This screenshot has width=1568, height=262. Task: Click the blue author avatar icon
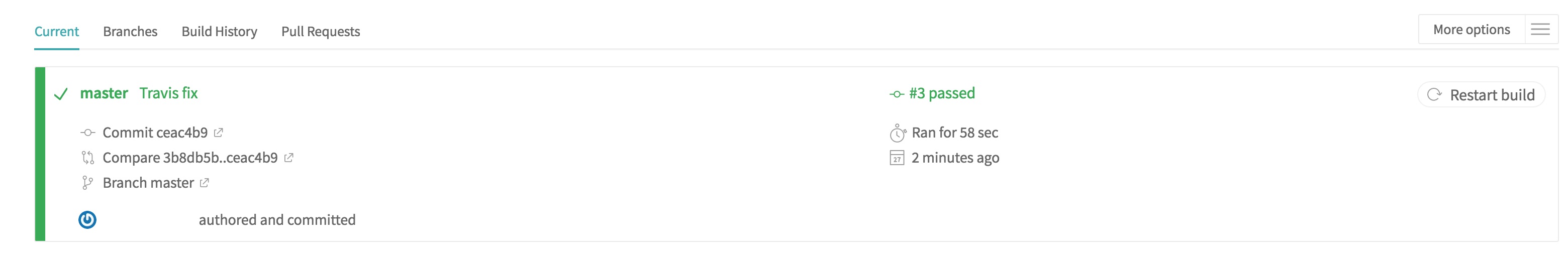pos(87,219)
